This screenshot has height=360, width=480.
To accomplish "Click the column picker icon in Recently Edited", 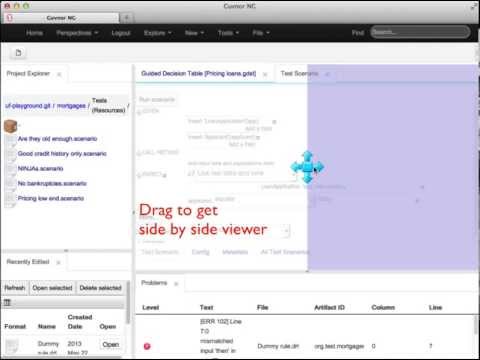I will 7,302.
